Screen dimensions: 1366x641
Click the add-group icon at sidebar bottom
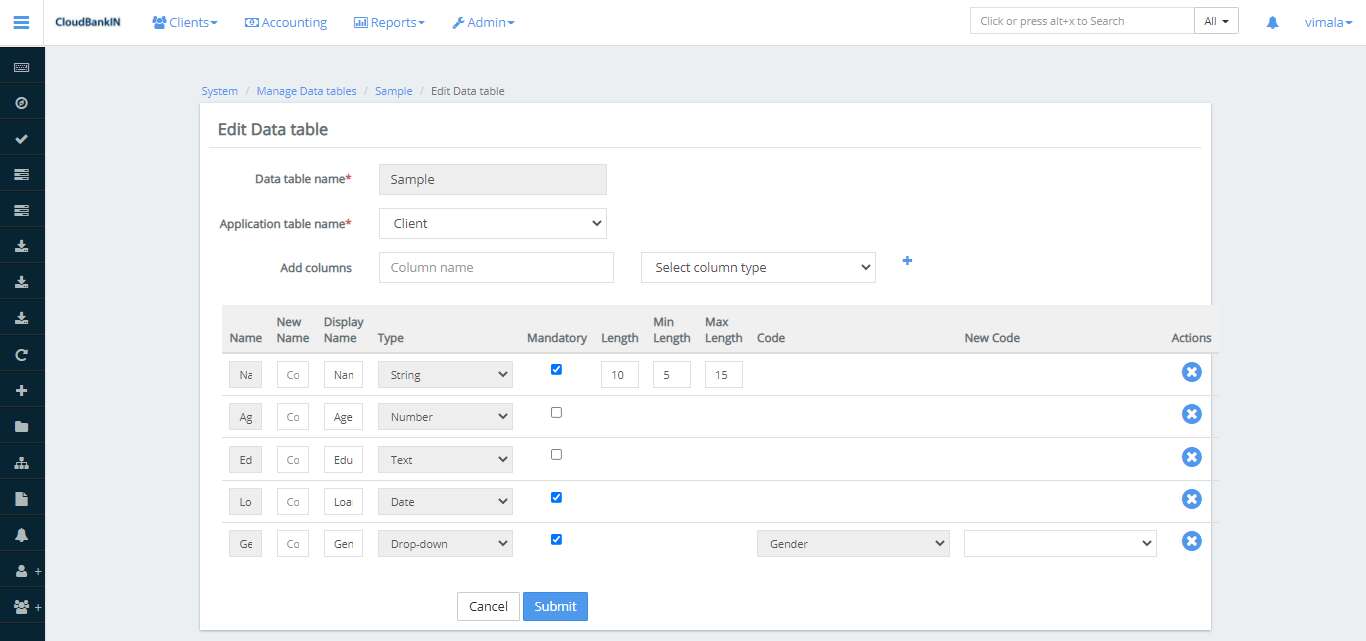19,607
